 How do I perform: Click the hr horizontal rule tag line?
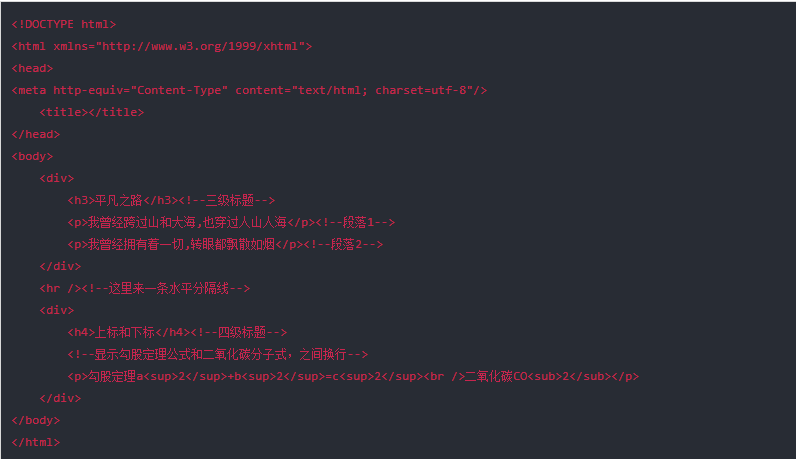coord(145,288)
